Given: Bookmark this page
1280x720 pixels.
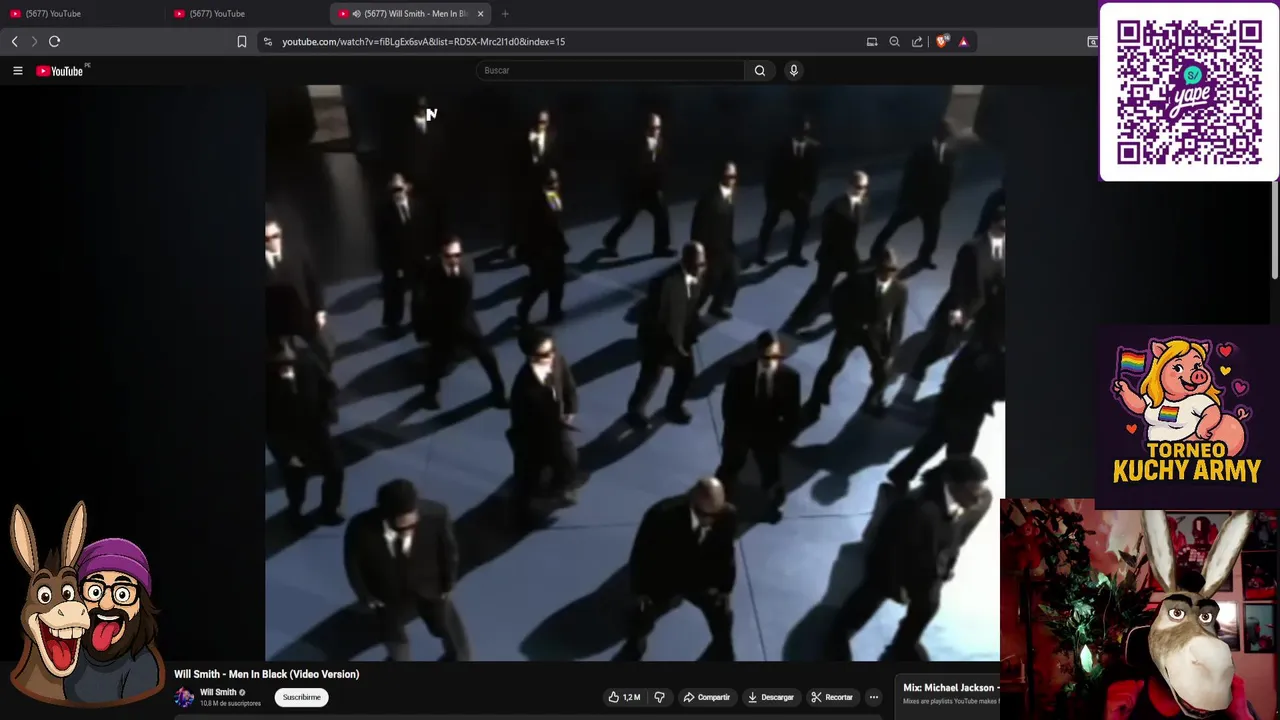Looking at the screenshot, I should click(242, 42).
